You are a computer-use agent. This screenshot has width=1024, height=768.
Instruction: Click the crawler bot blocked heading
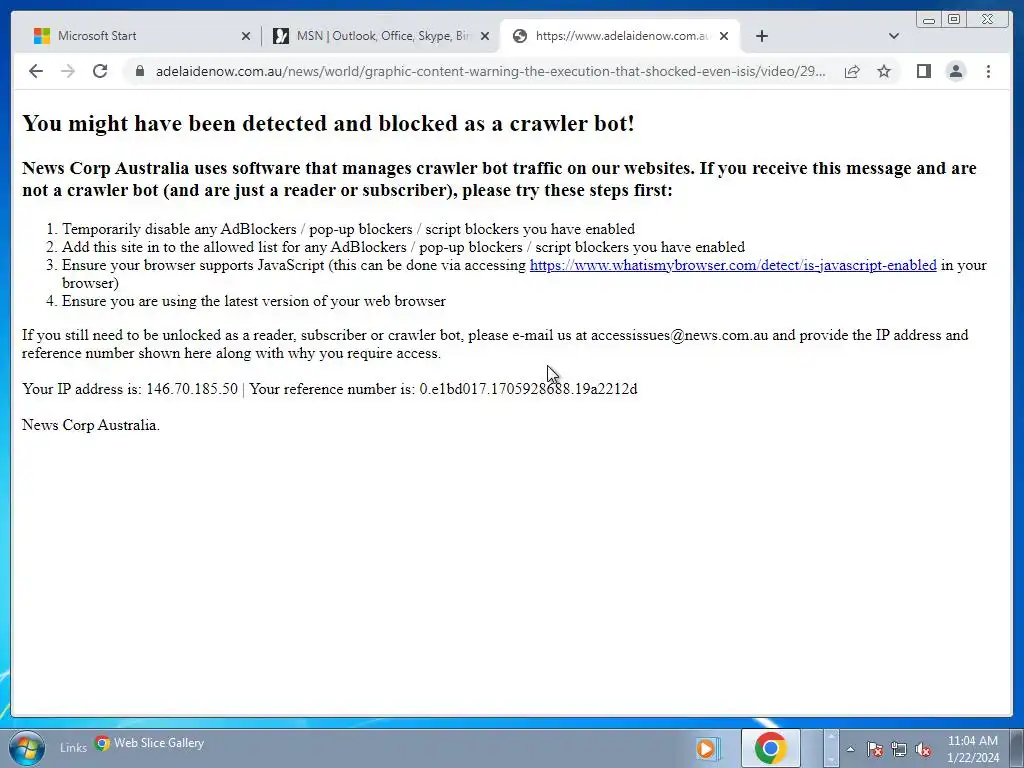(328, 123)
